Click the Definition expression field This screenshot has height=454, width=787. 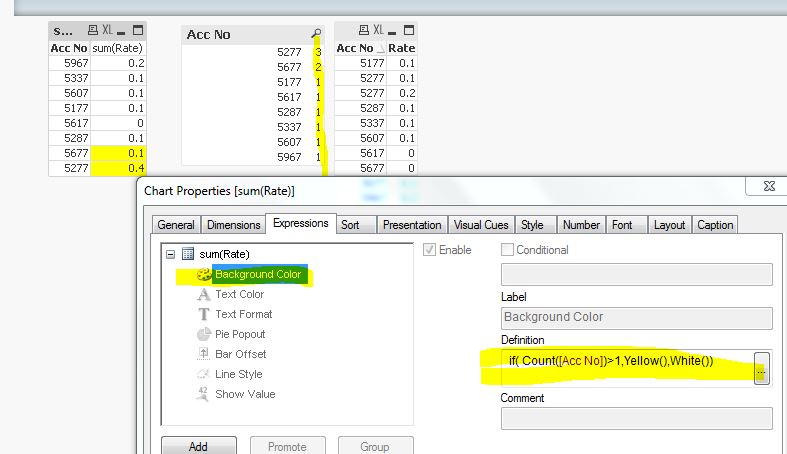(x=627, y=368)
